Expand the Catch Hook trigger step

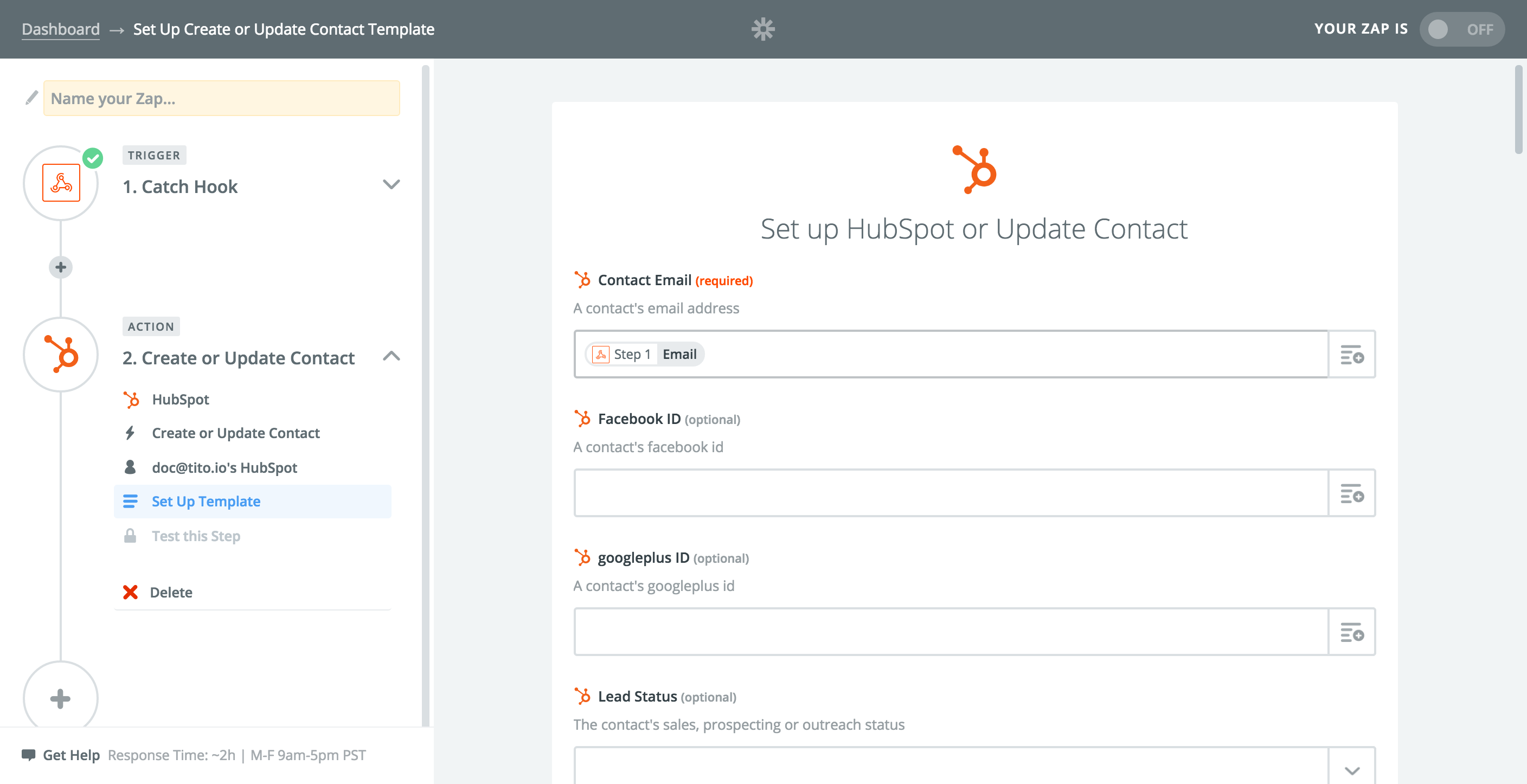[x=391, y=184]
